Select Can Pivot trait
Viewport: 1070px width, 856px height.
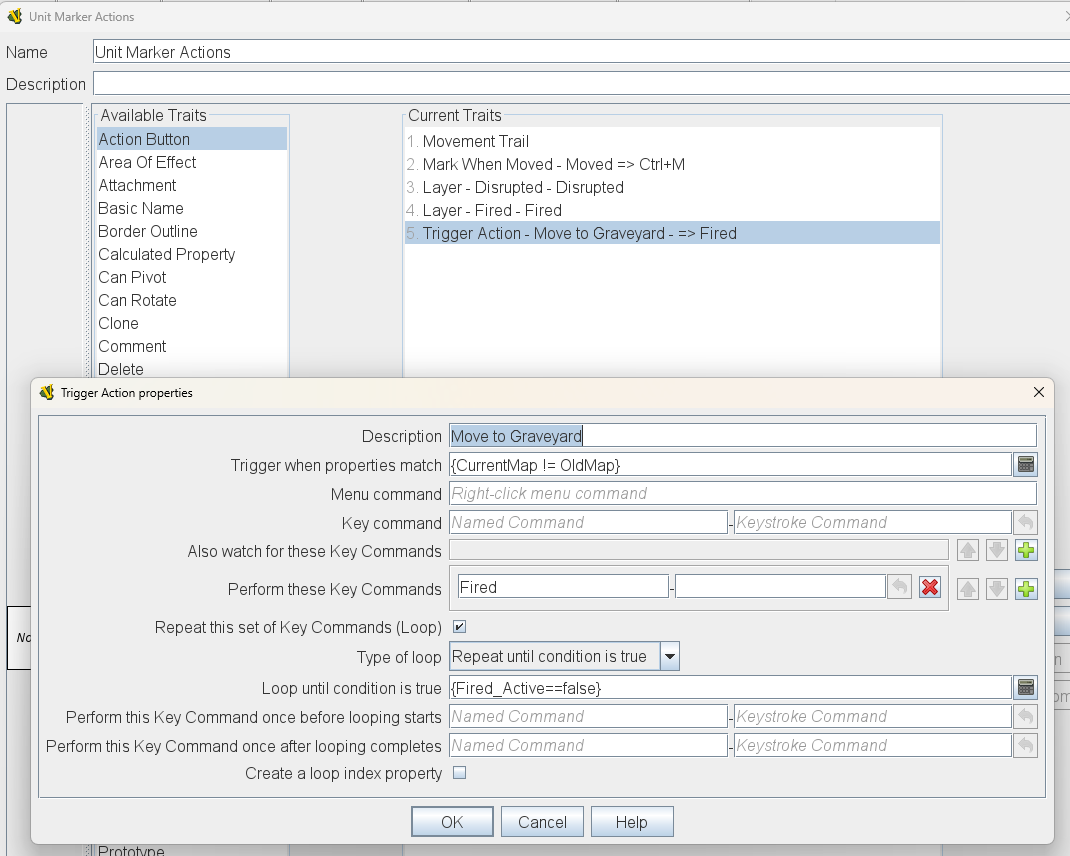pos(192,277)
